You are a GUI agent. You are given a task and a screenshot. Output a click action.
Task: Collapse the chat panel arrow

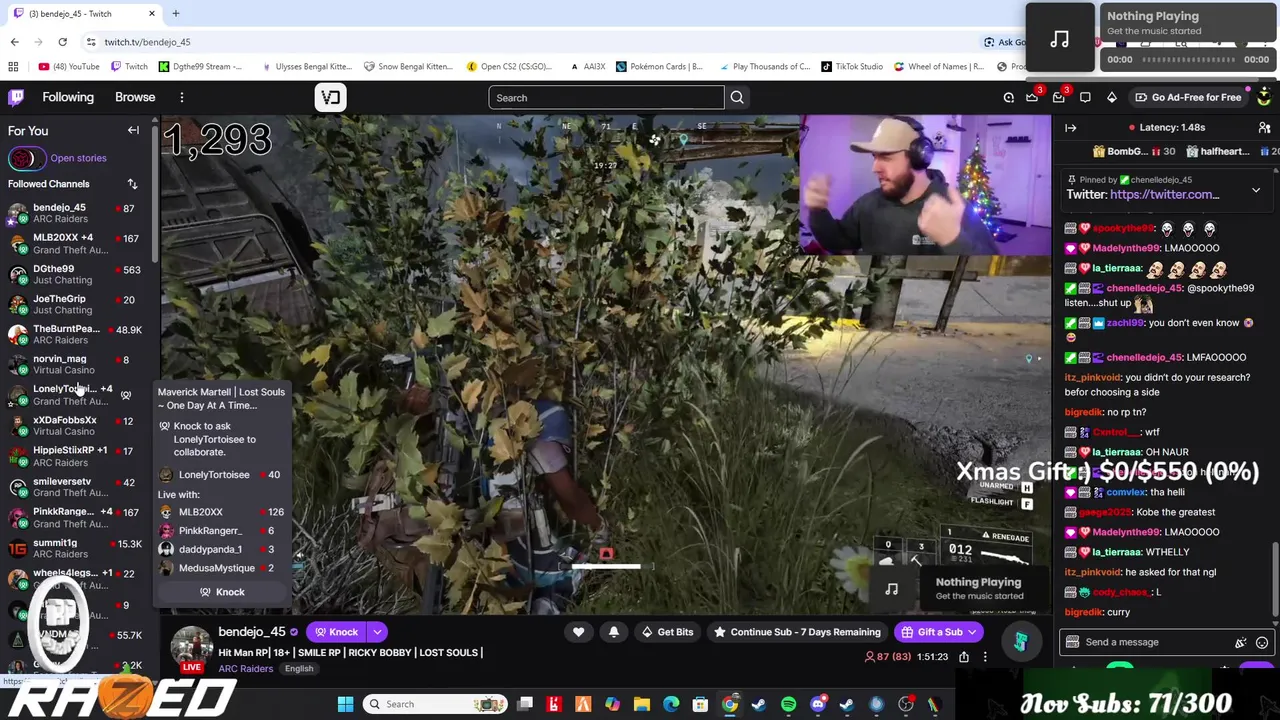pos(1070,128)
